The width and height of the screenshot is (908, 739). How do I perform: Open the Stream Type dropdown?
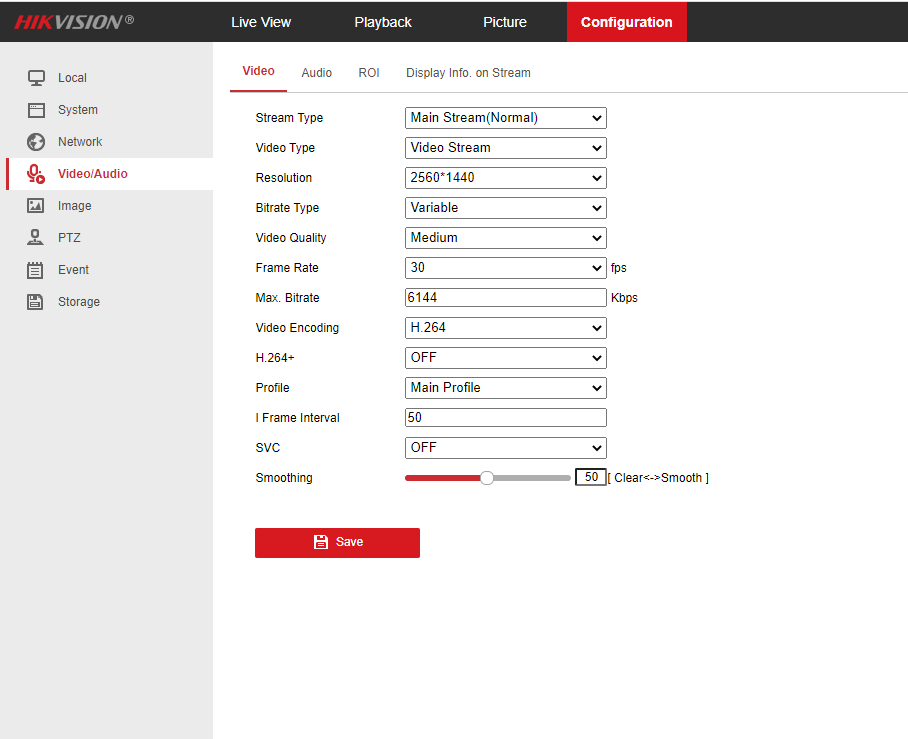point(505,118)
